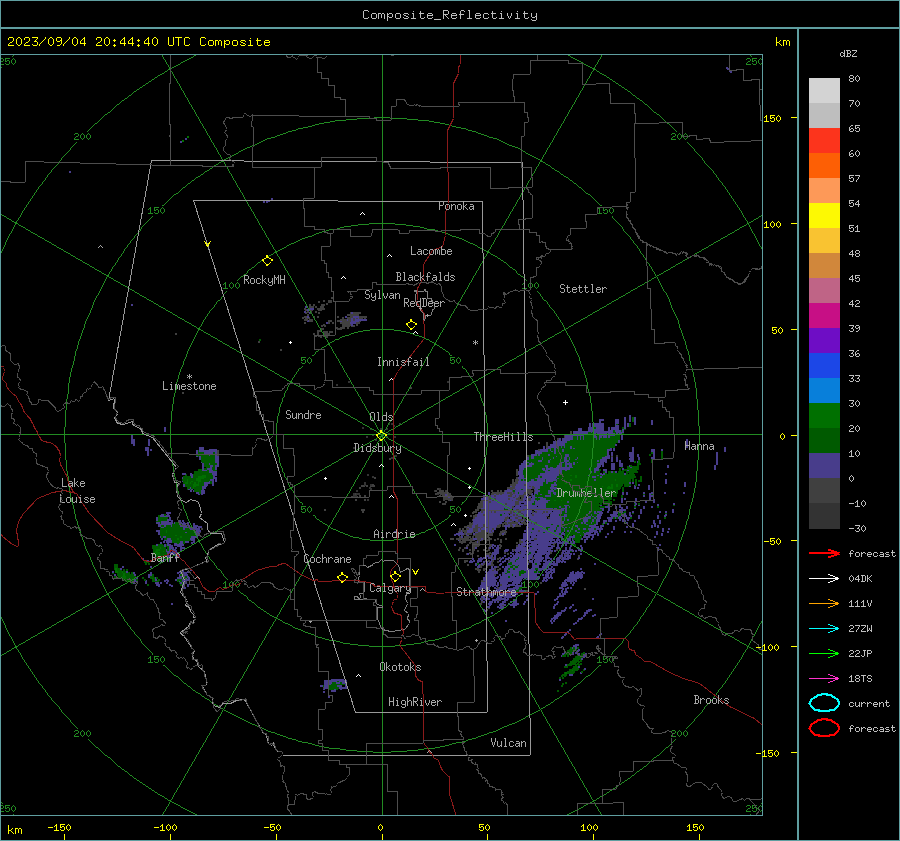Click the 51 dBZ yellow color swatch
This screenshot has height=841, width=900.
pos(824,216)
